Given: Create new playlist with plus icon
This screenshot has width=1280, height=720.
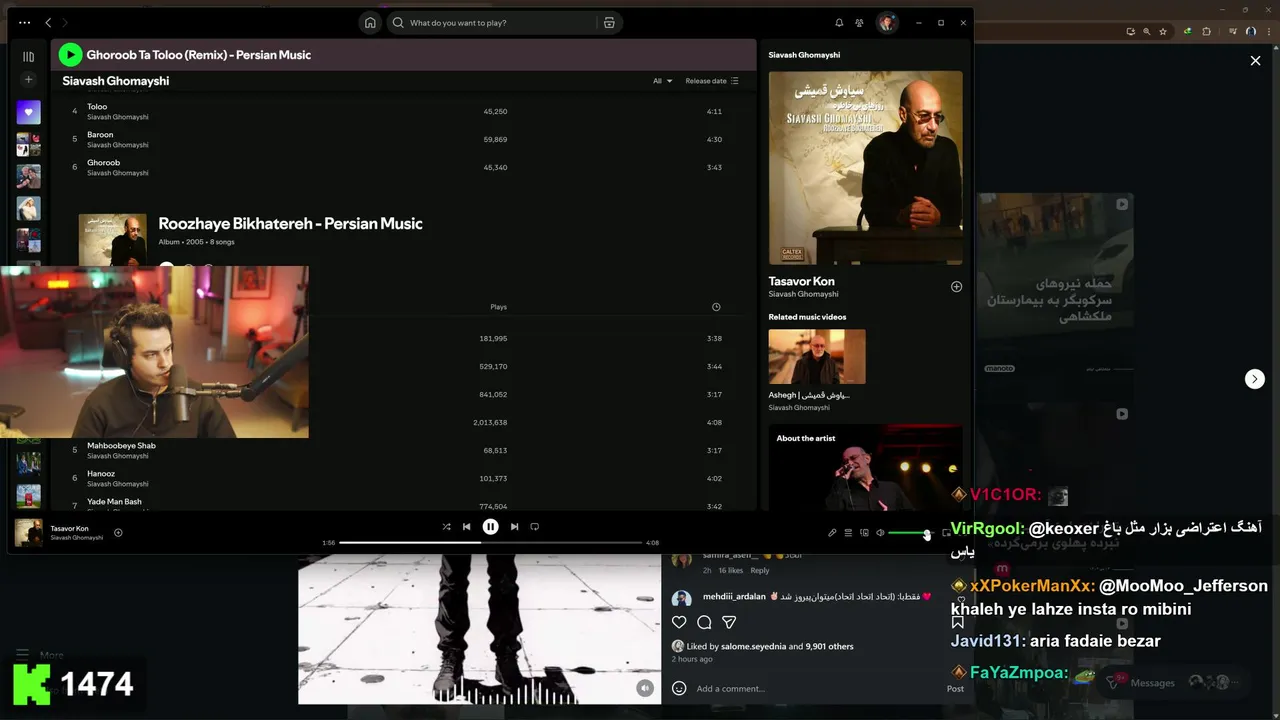Looking at the screenshot, I should click(x=28, y=80).
